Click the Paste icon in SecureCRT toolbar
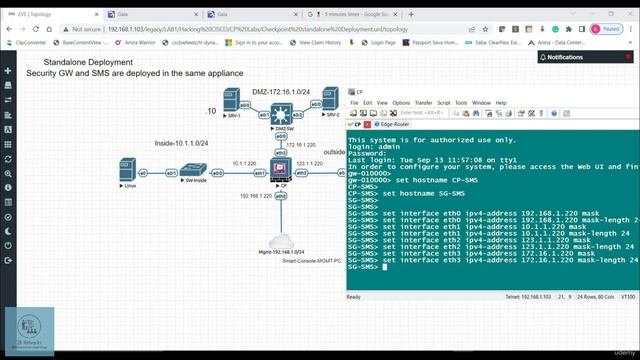The image size is (640, 360). (x=466, y=113)
